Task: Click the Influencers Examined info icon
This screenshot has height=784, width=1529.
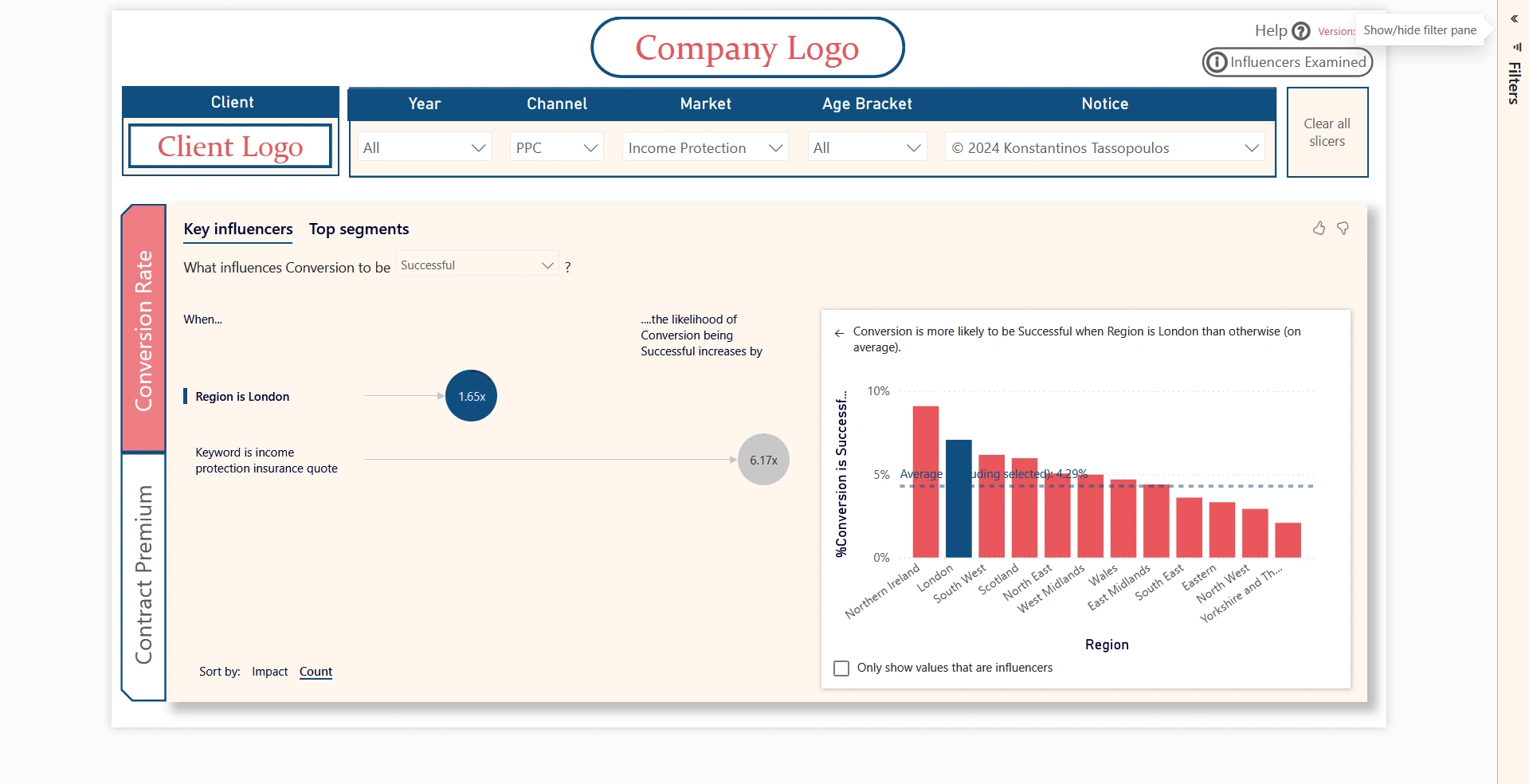Action: [1217, 62]
